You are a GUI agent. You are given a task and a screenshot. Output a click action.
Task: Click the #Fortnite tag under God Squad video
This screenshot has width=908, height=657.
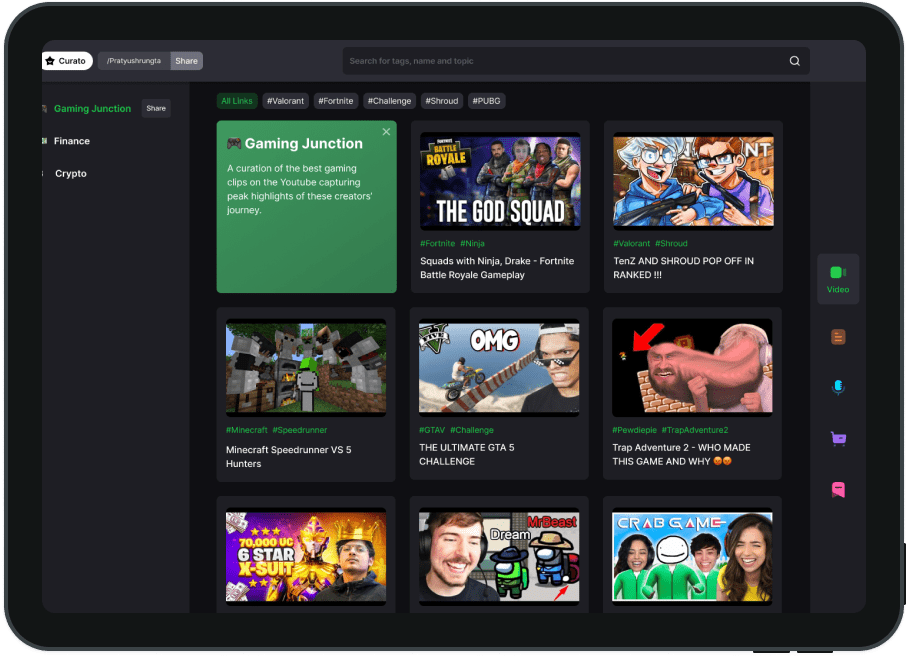coord(437,244)
